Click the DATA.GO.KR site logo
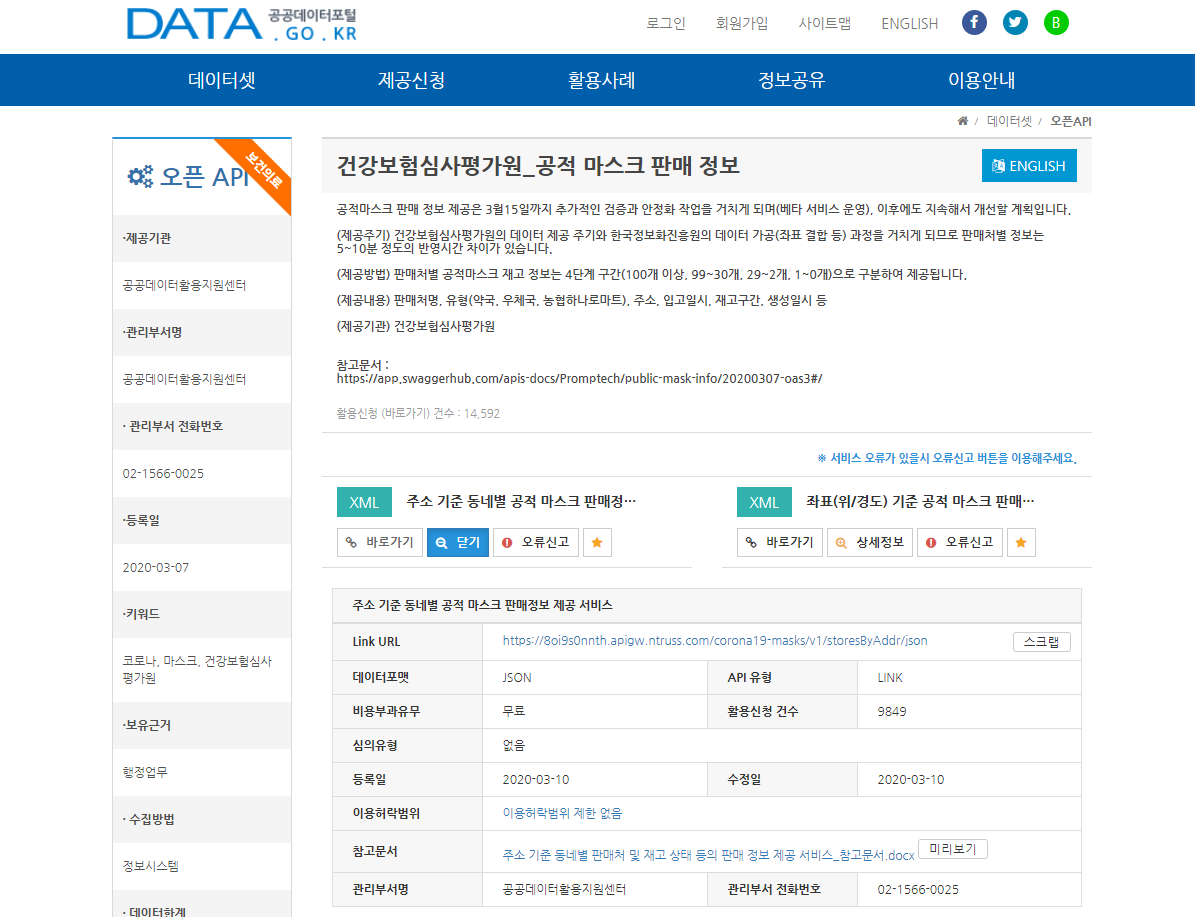 click(x=241, y=24)
